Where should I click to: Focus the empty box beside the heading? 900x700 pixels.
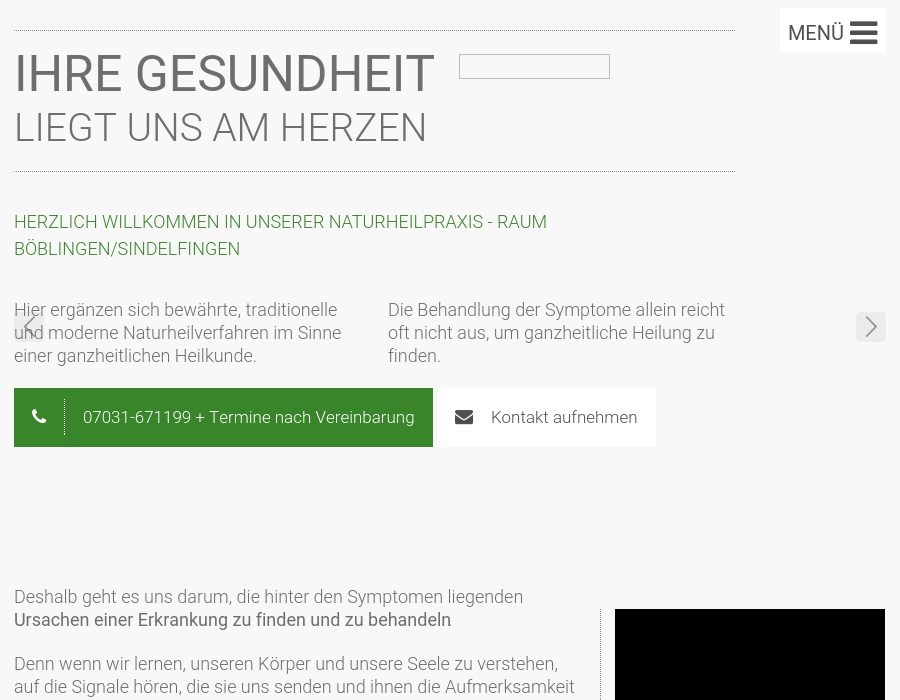pyautogui.click(x=534, y=66)
